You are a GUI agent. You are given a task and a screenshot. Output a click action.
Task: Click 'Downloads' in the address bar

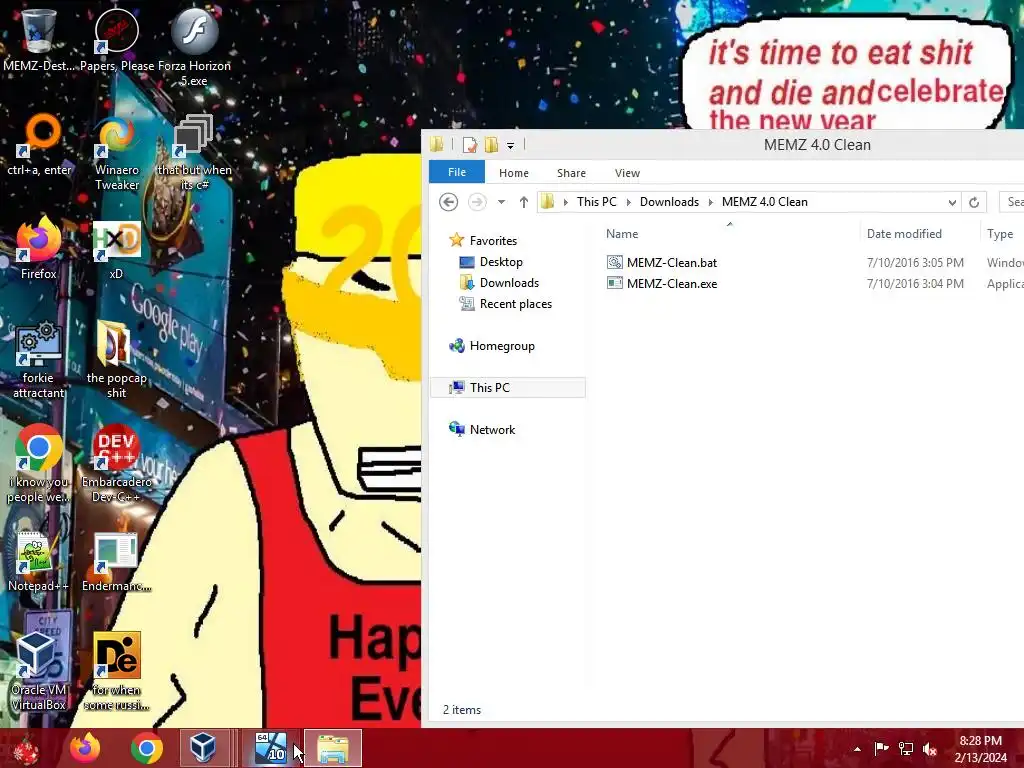pos(669,202)
